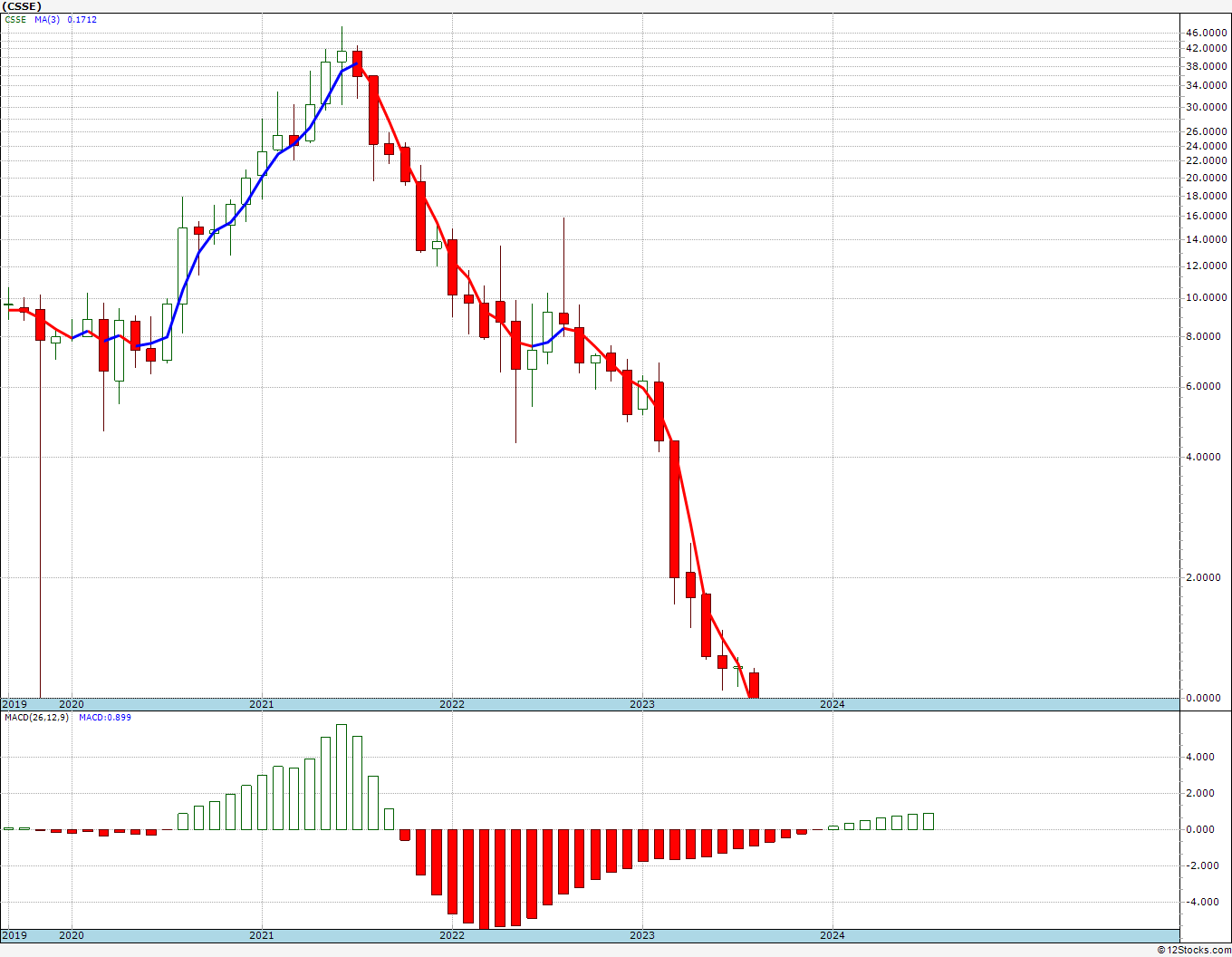Click the 30.0000 price axis label
This screenshot has width=1232, height=957.
[x=1206, y=108]
